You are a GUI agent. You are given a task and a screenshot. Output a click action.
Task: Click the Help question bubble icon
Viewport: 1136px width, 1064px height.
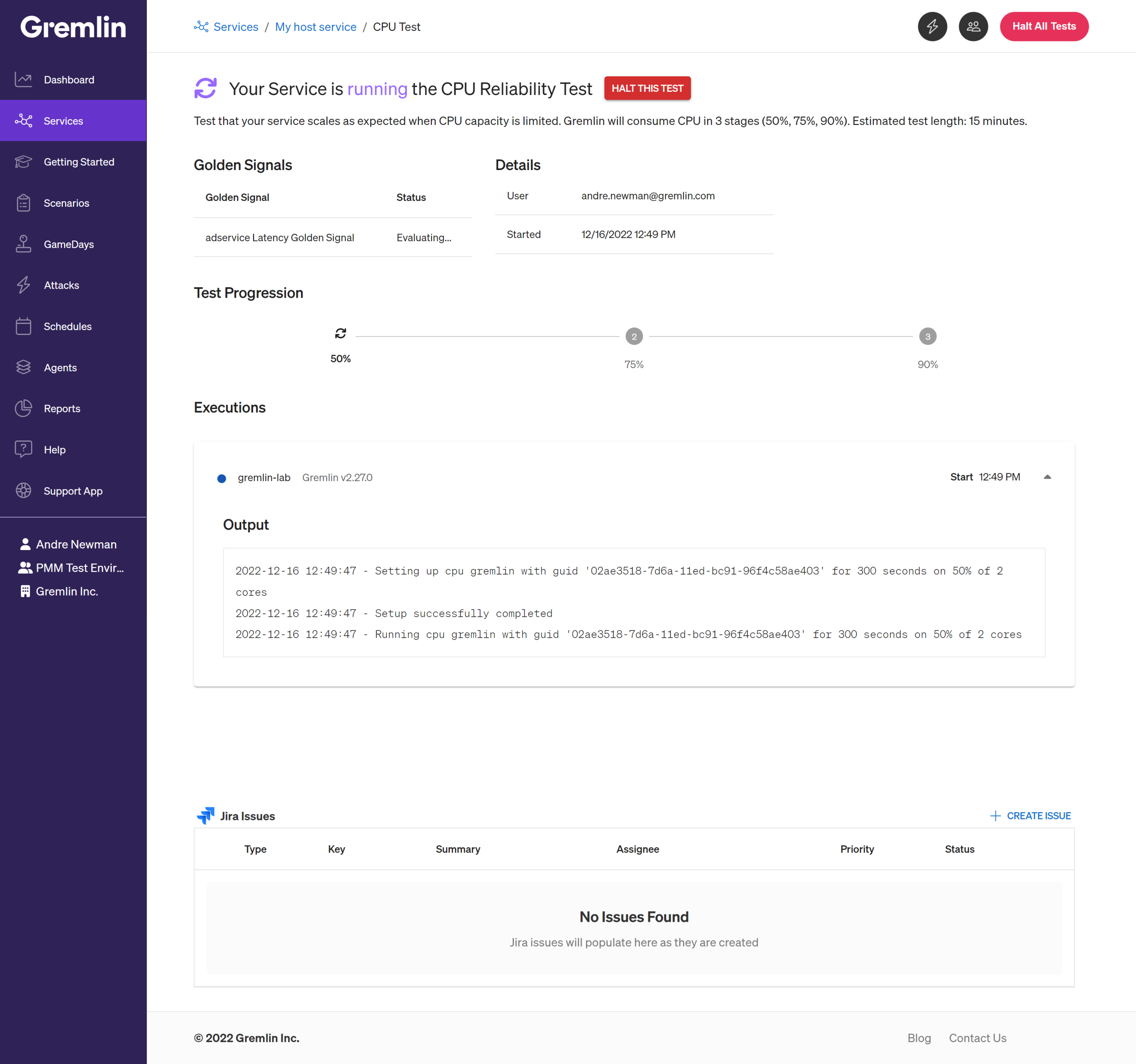click(x=24, y=450)
